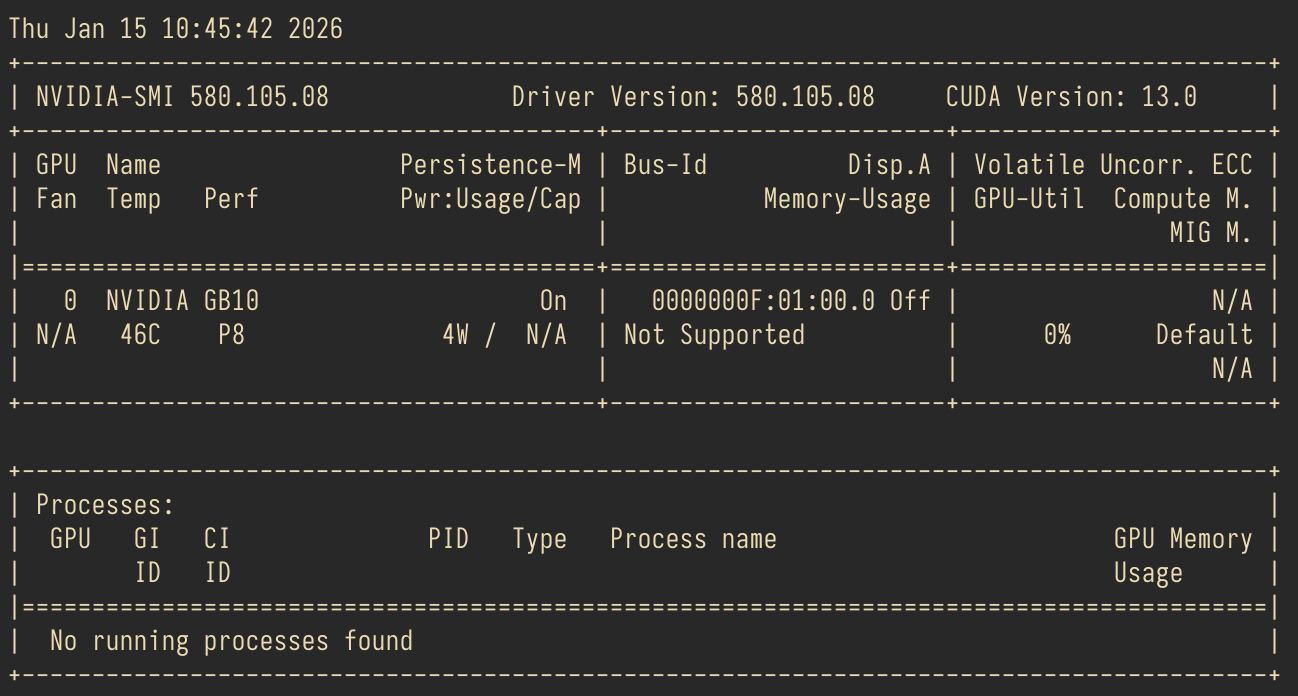This screenshot has height=696, width=1298.
Task: Click the GPU-Util column header
Action: click(x=1029, y=199)
